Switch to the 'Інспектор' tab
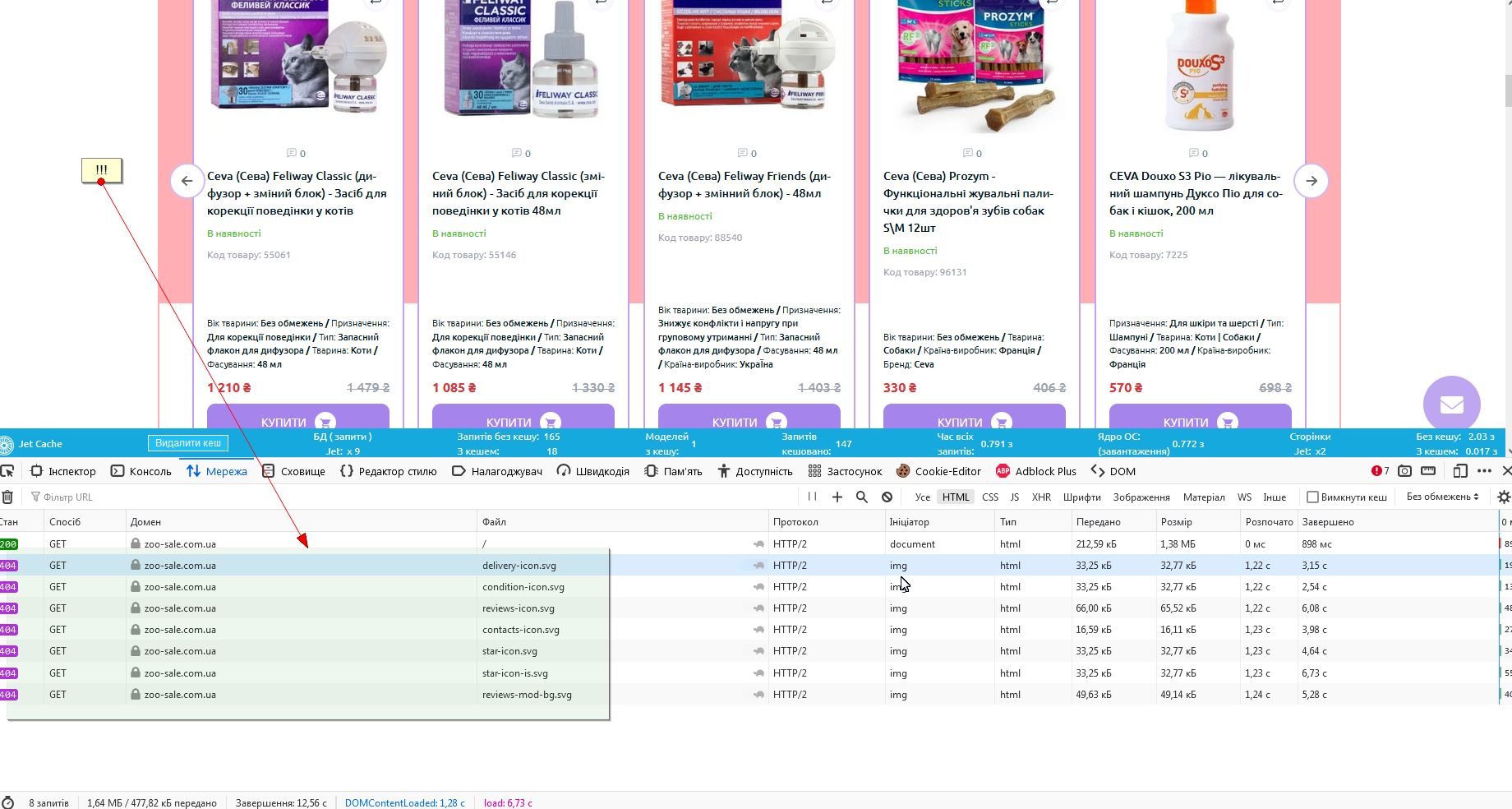1512x809 pixels. click(x=63, y=471)
